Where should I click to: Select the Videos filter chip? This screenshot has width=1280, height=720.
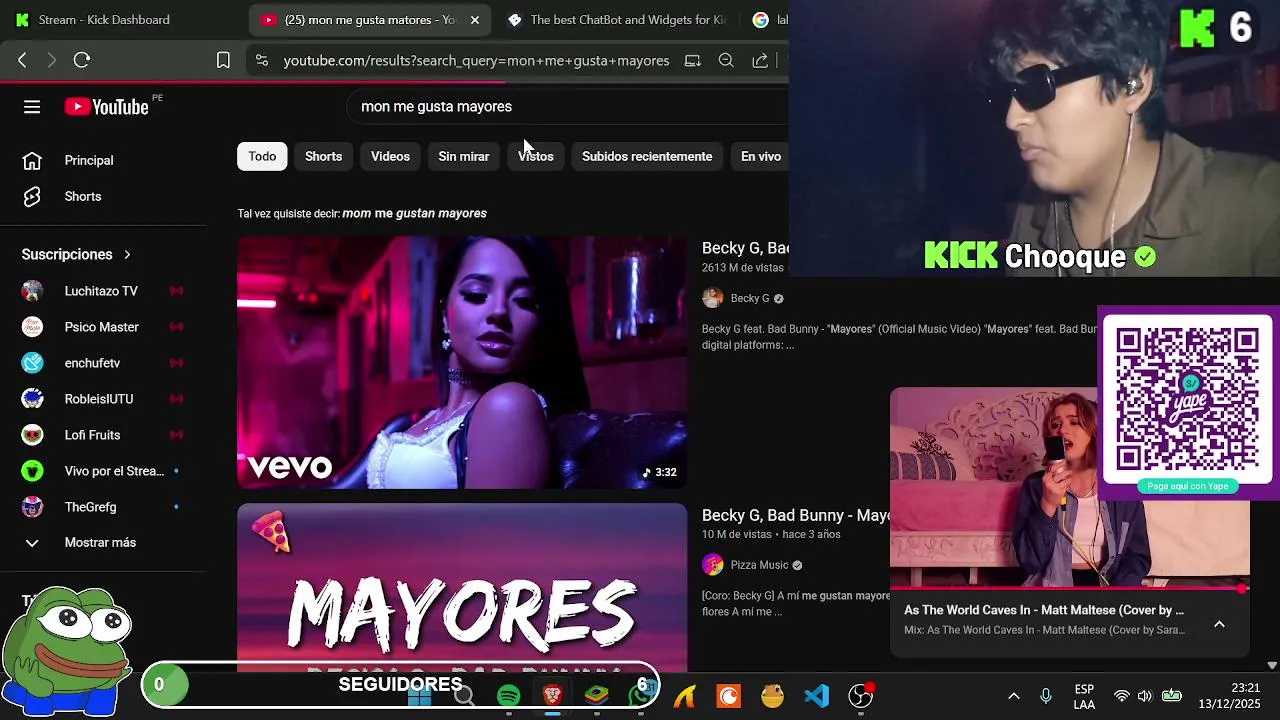click(x=390, y=156)
